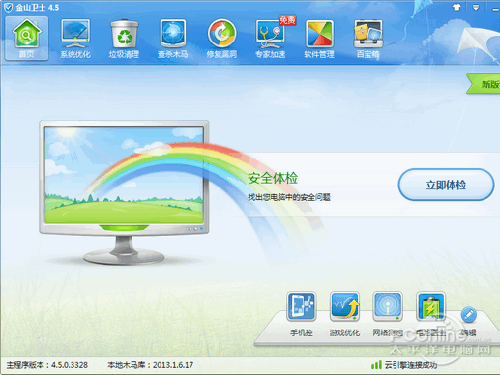500x375 pixels.
Task: Open the skin changer shirt icon
Action: click(457, 7)
